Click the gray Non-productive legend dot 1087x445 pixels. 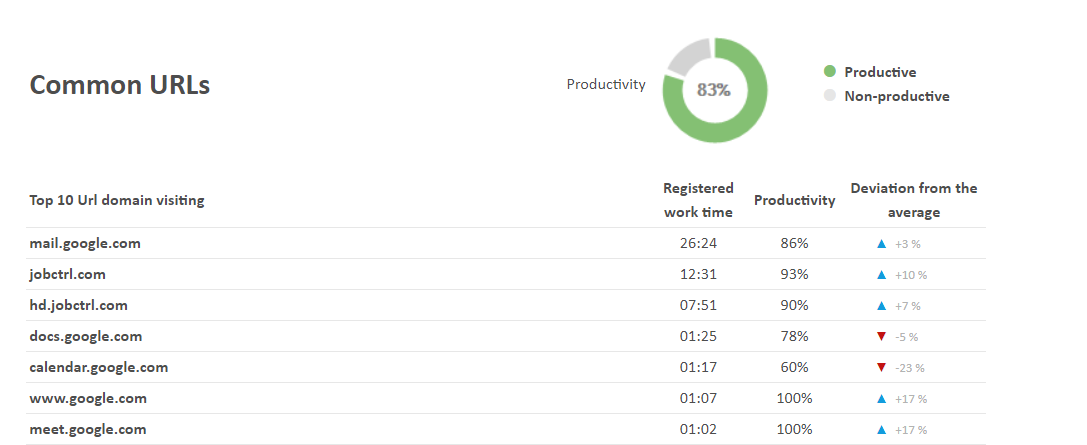tap(829, 96)
